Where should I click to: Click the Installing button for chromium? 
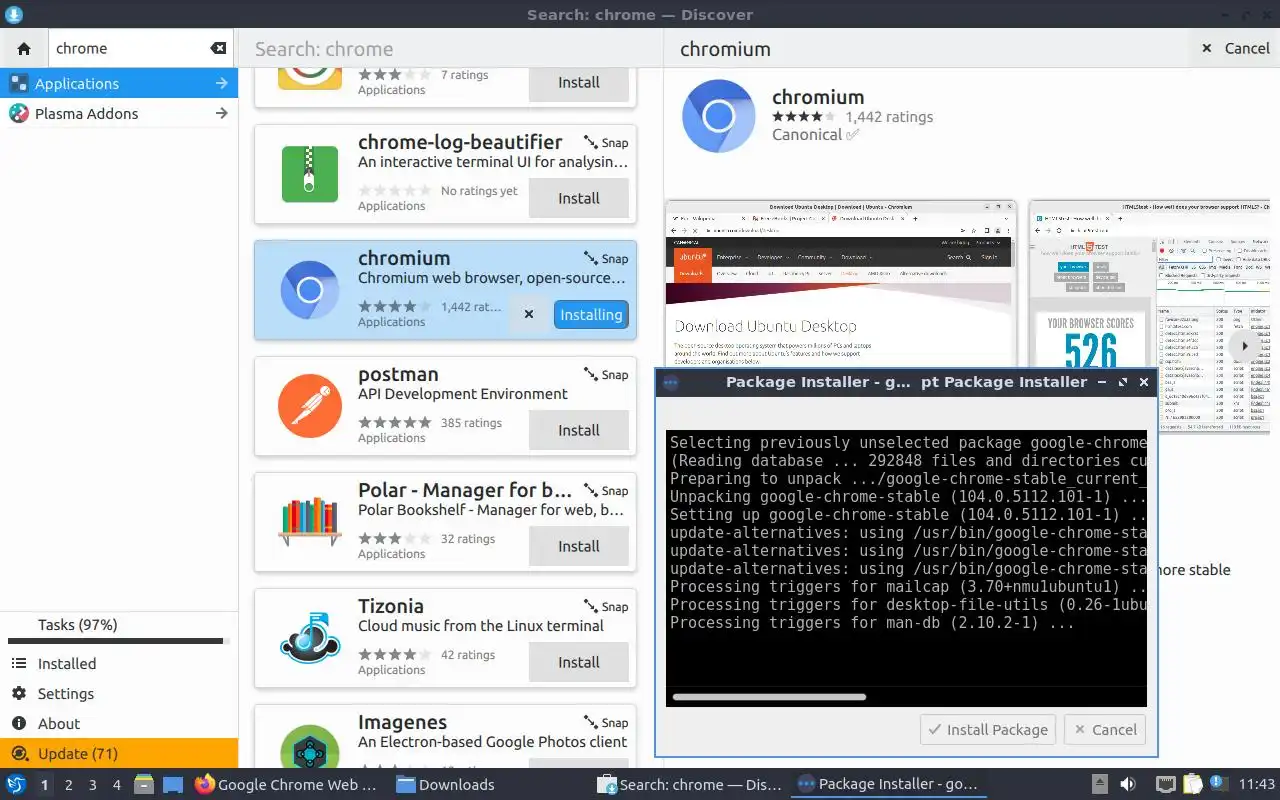click(591, 314)
